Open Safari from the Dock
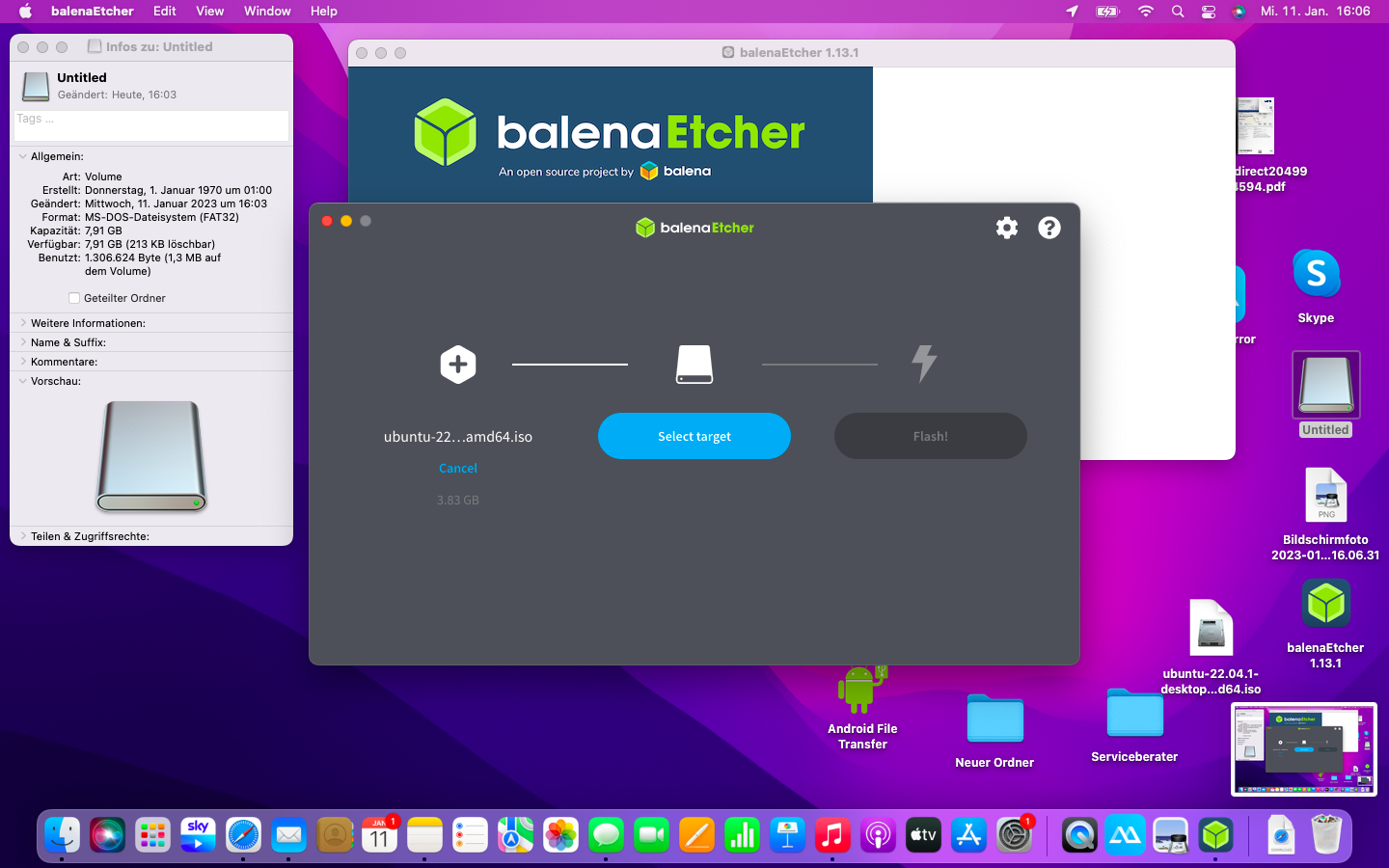Image resolution: width=1389 pixels, height=868 pixels. [243, 834]
